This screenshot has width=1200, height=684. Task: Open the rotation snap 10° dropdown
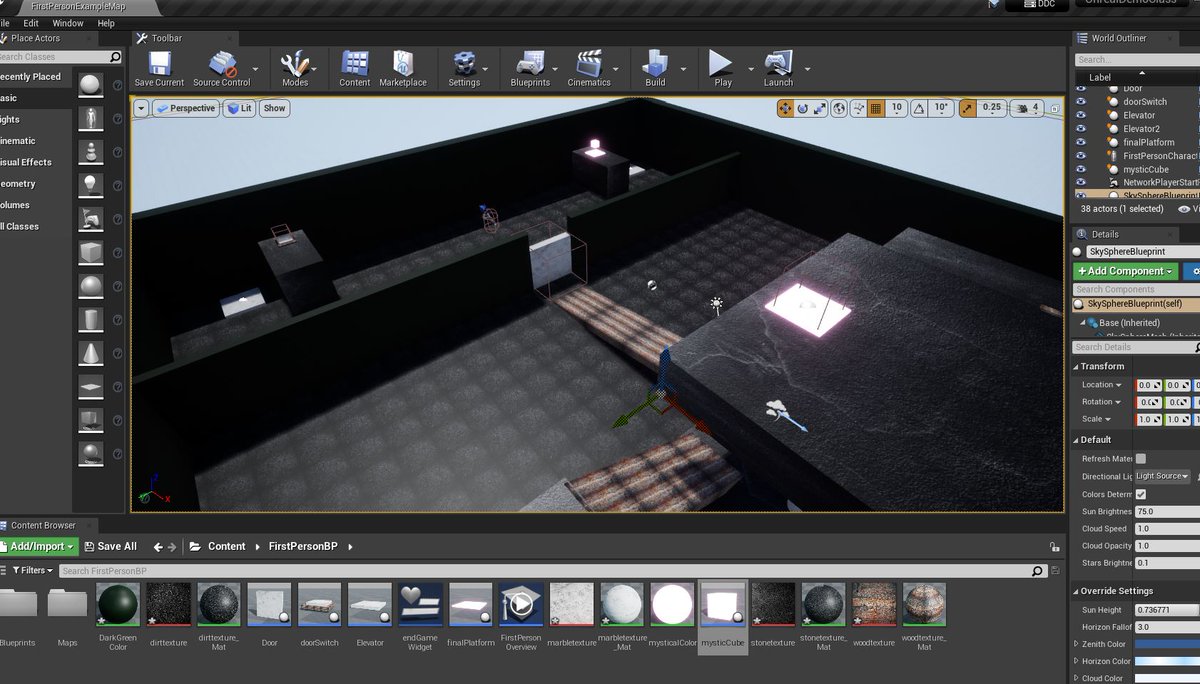[941, 108]
